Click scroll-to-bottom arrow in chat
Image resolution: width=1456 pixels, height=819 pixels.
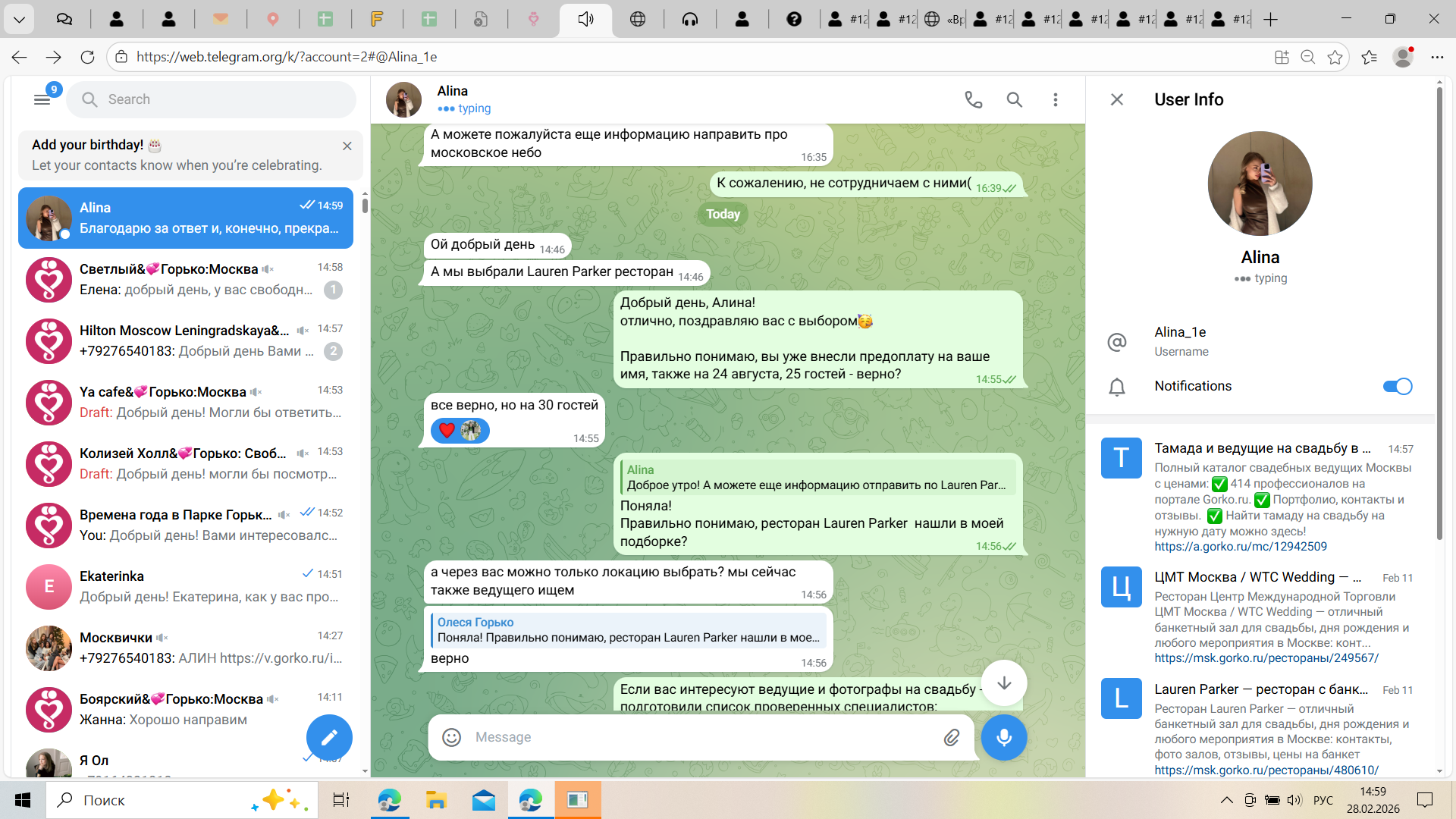pos(1003,682)
